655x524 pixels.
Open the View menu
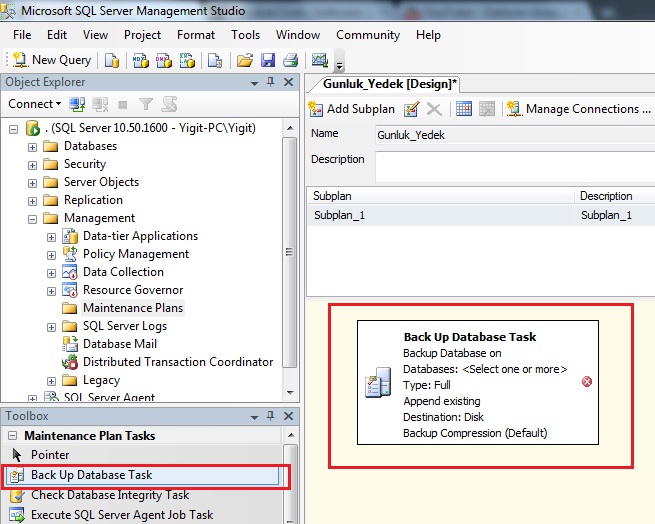(x=95, y=35)
